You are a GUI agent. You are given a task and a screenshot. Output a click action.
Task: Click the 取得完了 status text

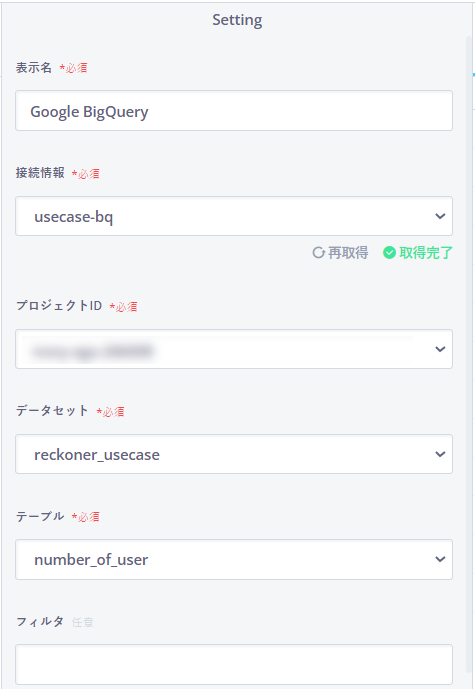click(426, 253)
